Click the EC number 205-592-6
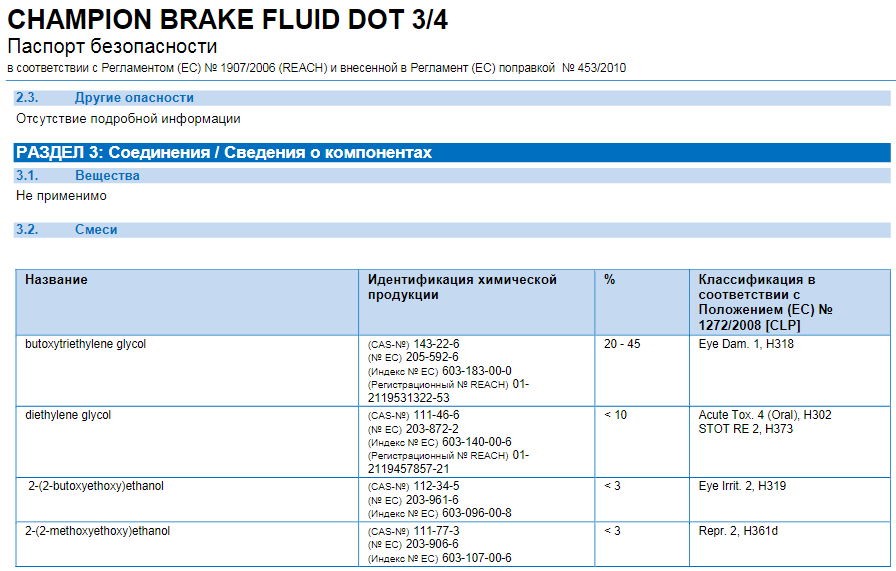 [x=432, y=357]
